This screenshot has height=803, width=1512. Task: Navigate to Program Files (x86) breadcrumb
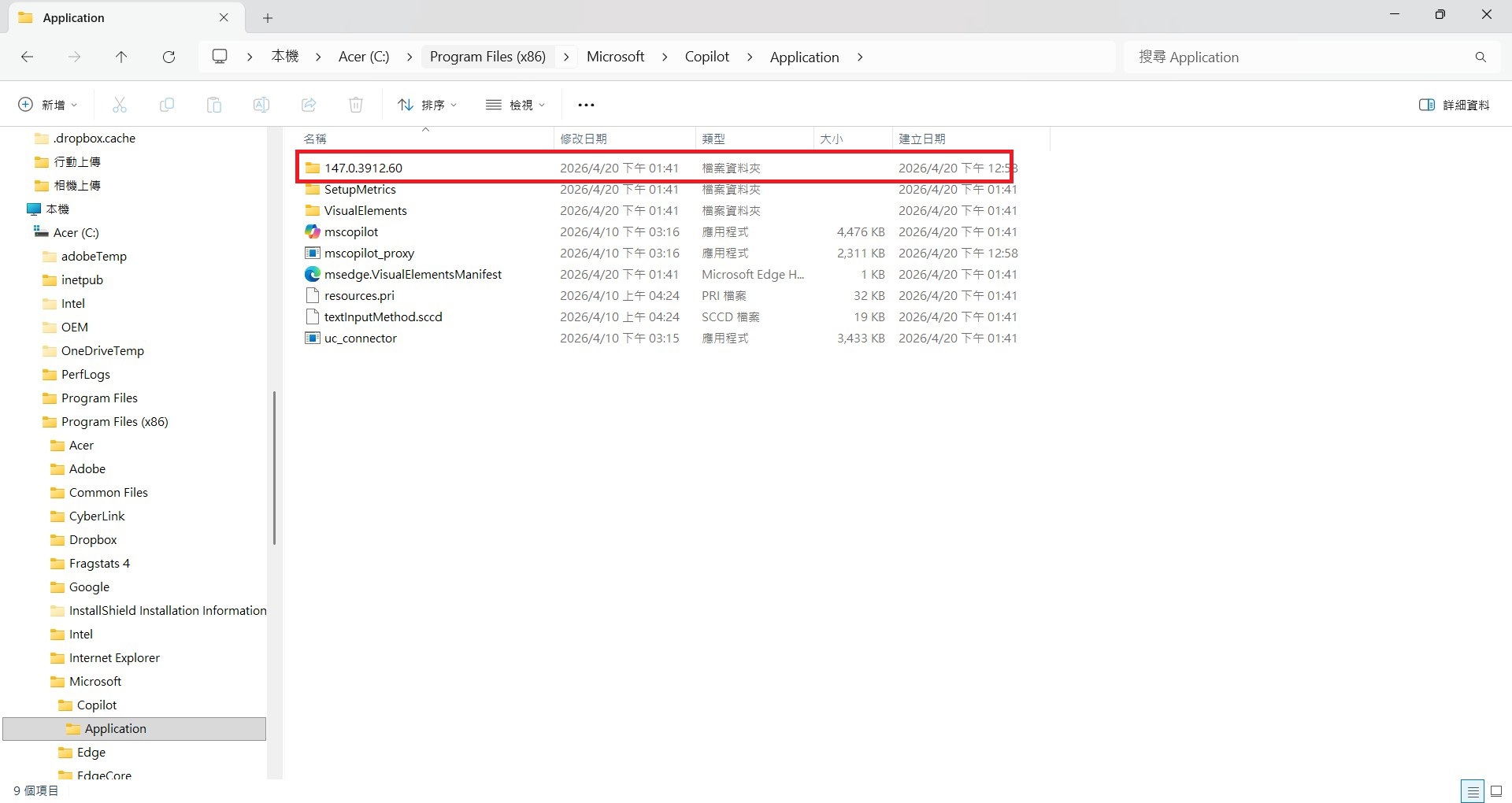tap(487, 57)
